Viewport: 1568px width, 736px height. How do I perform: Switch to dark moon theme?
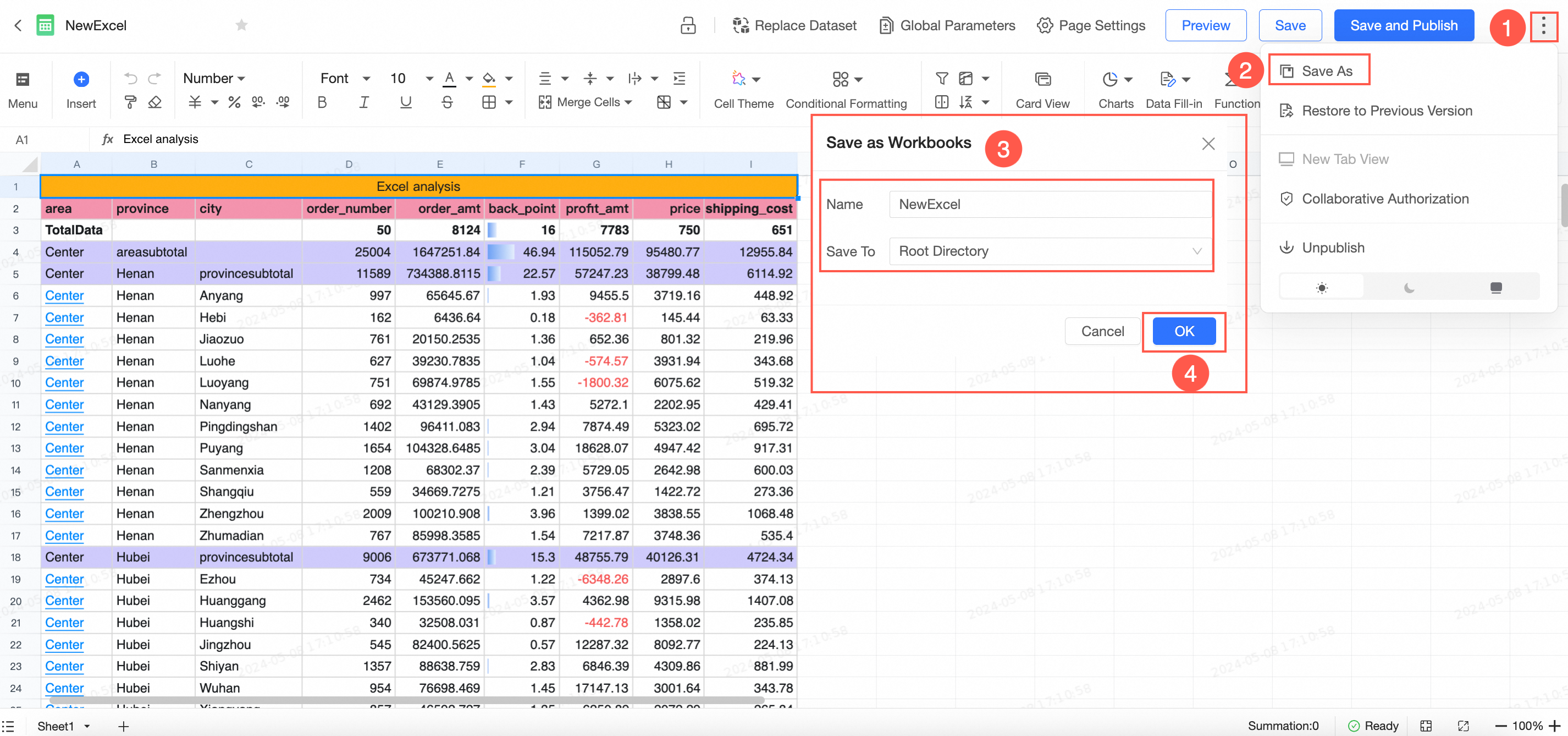point(1409,287)
